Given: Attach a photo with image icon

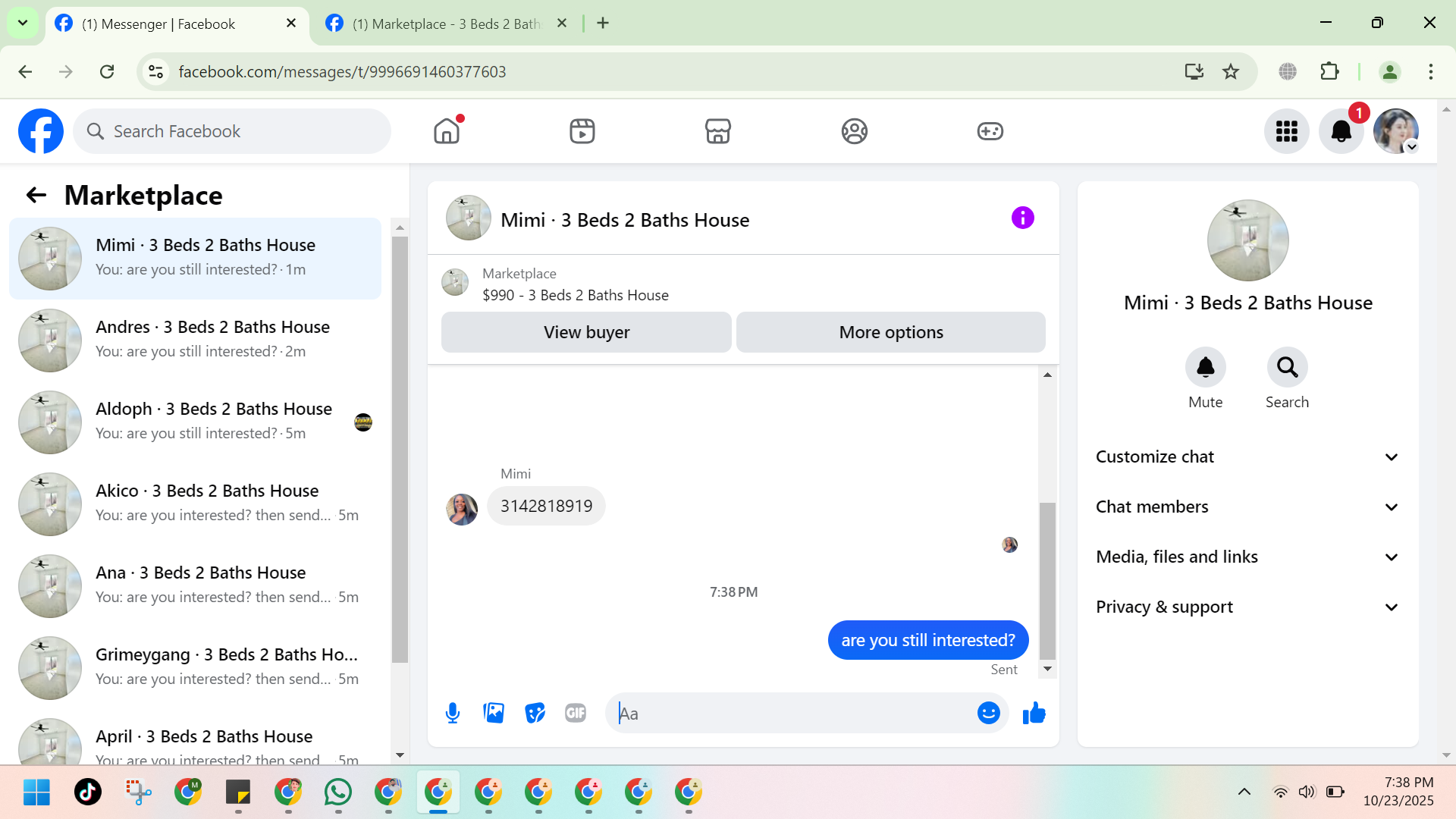Looking at the screenshot, I should 494,713.
